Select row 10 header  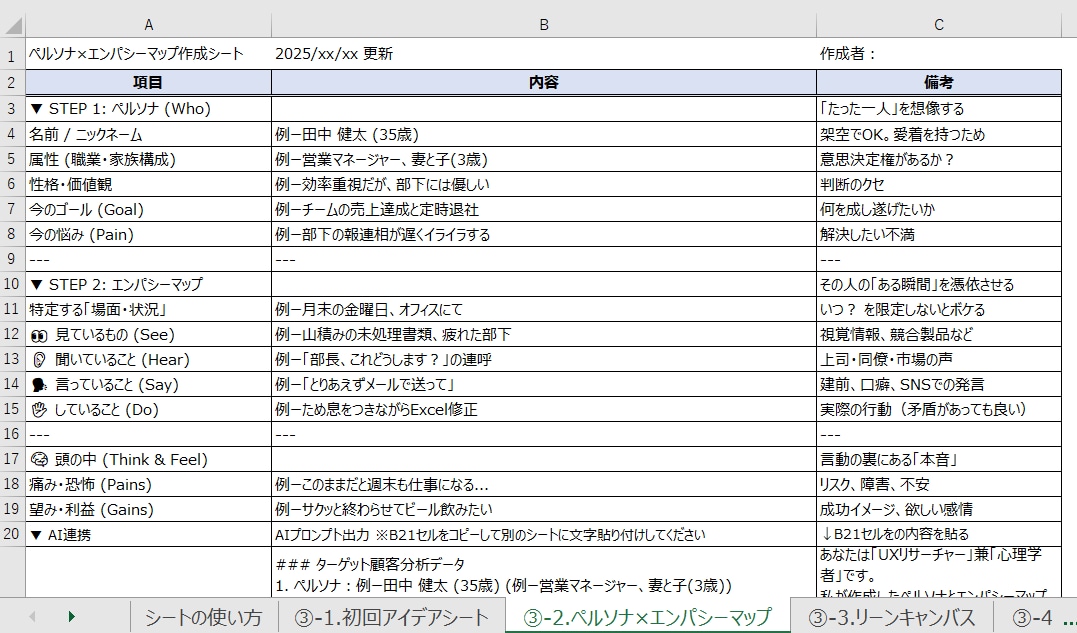click(x=12, y=284)
